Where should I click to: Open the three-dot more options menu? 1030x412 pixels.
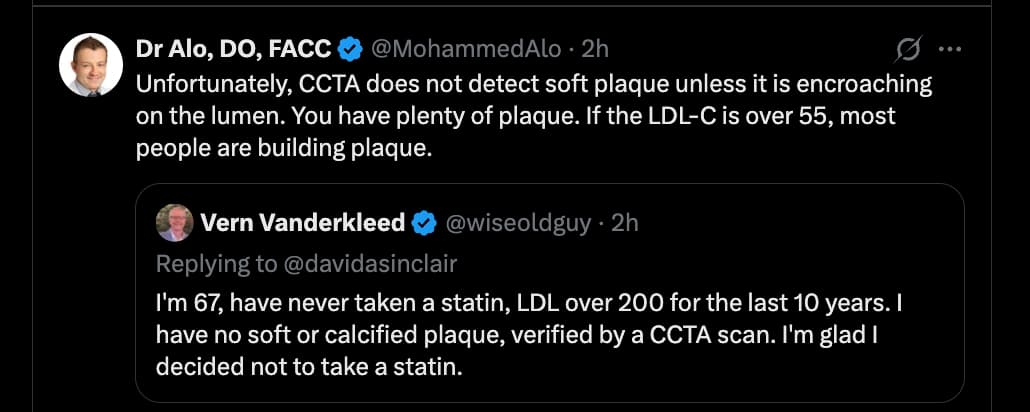tap(952, 47)
